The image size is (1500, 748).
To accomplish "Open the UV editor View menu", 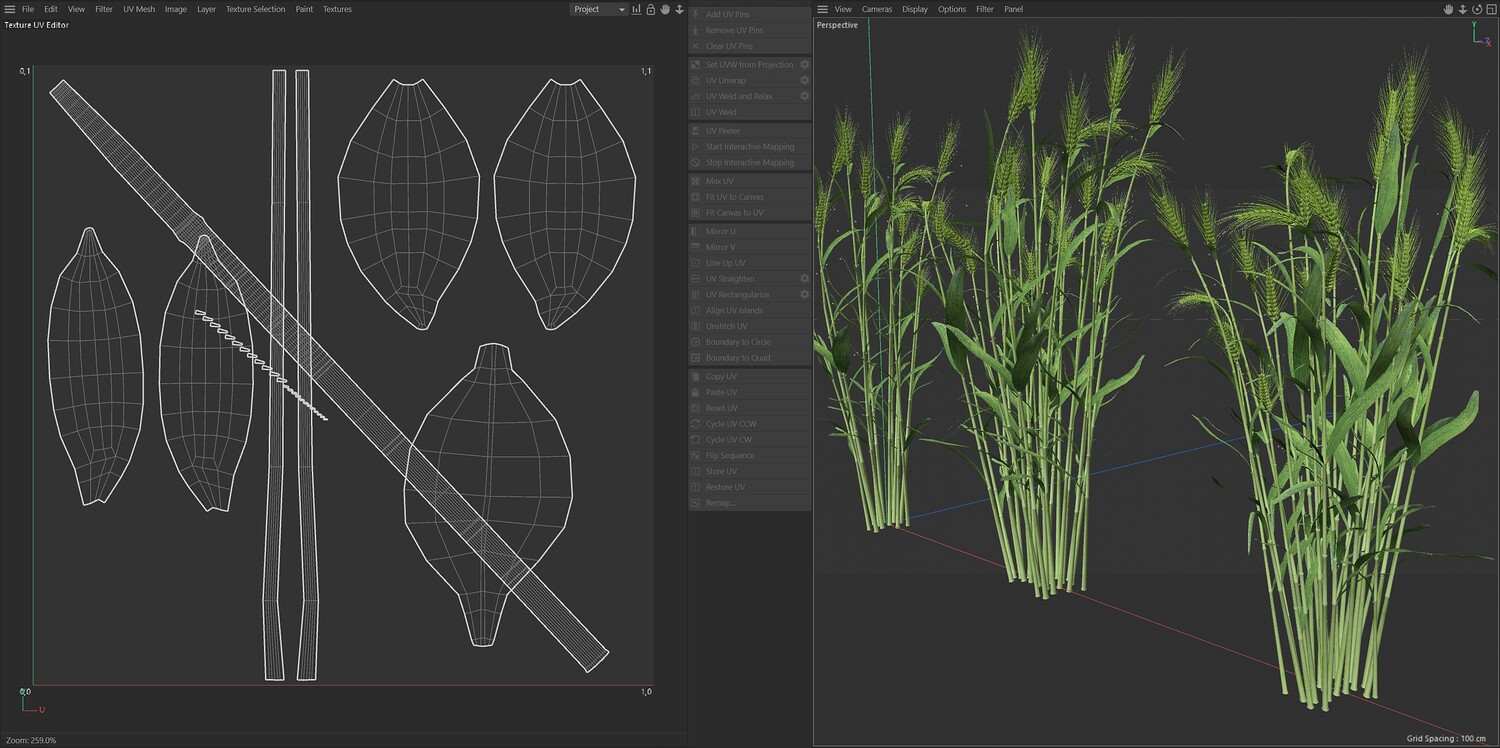I will 76,9.
